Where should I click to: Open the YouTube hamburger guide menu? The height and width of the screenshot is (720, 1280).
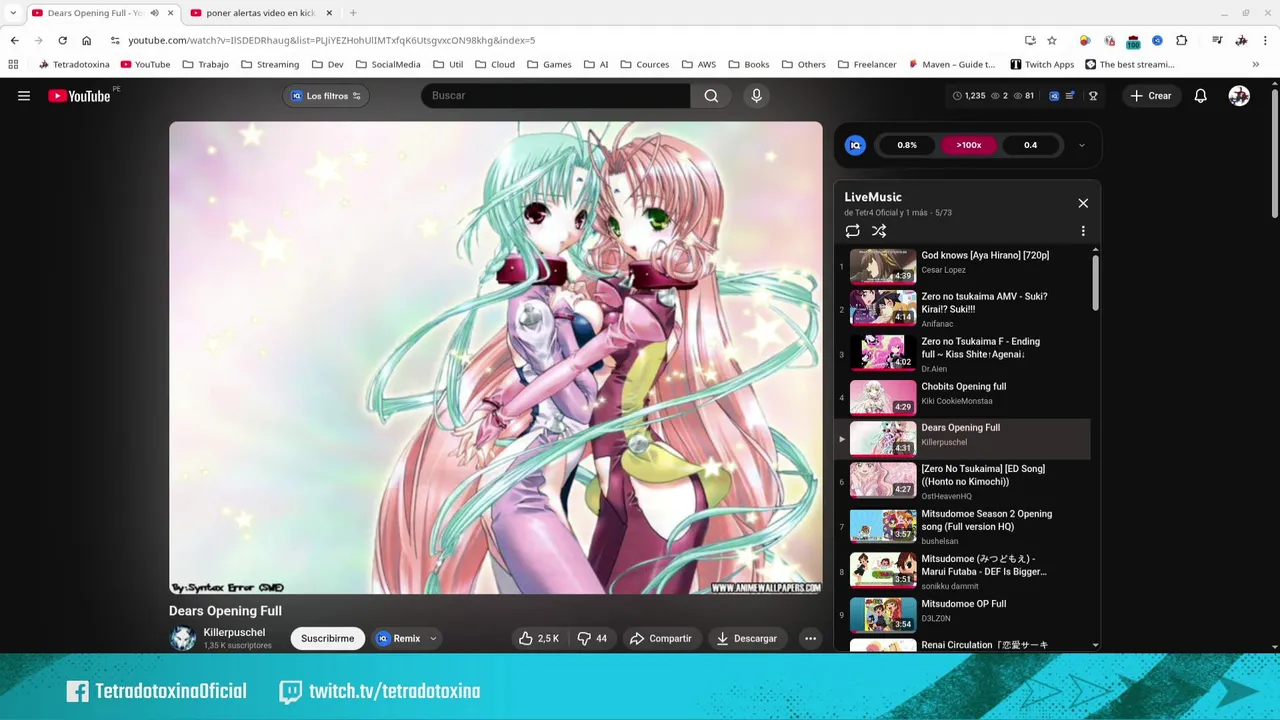[24, 96]
